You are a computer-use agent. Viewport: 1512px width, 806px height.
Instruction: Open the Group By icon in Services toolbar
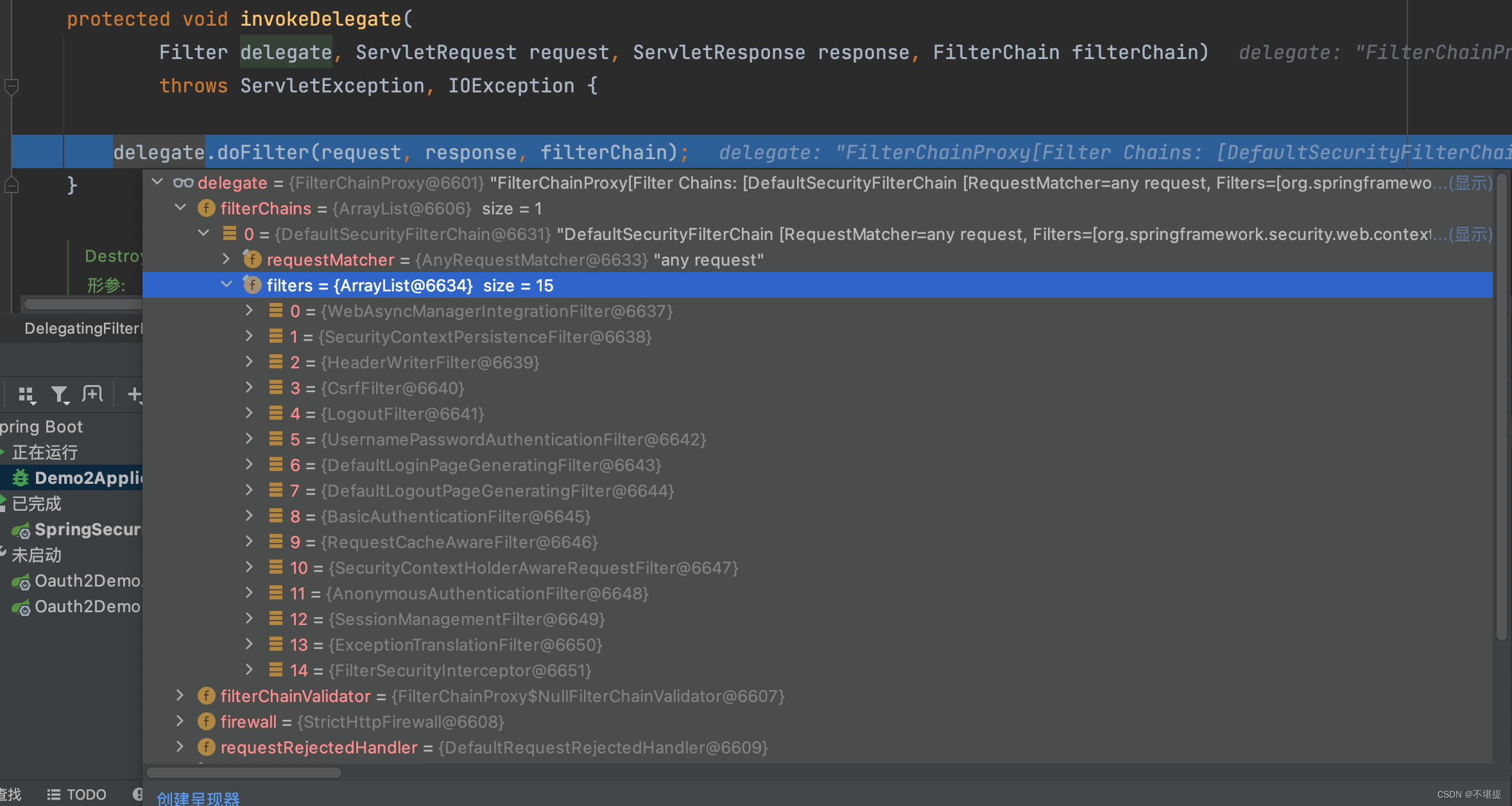point(27,395)
